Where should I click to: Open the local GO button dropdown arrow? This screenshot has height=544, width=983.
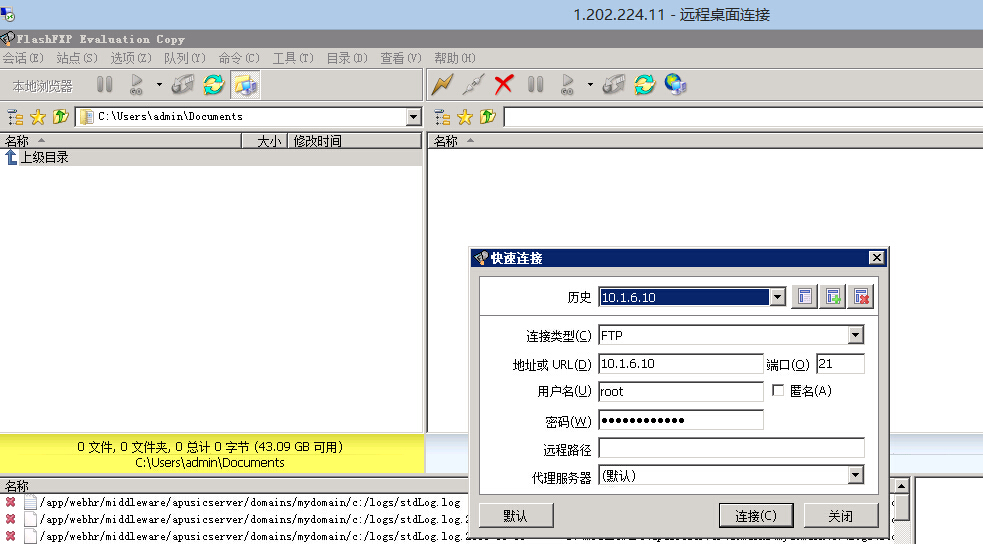point(159,84)
